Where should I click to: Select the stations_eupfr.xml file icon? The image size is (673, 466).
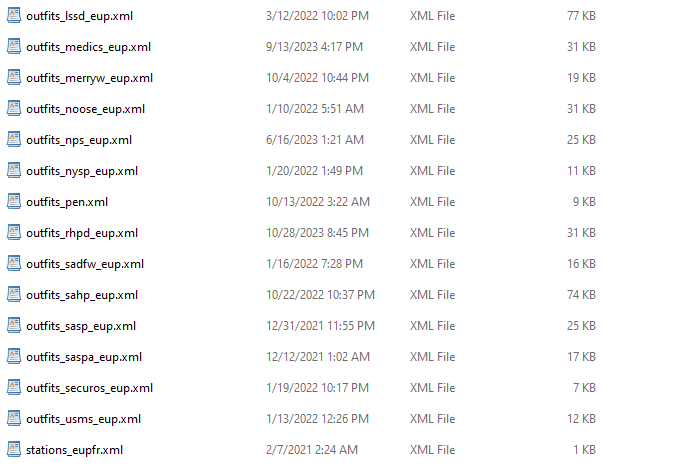14,449
